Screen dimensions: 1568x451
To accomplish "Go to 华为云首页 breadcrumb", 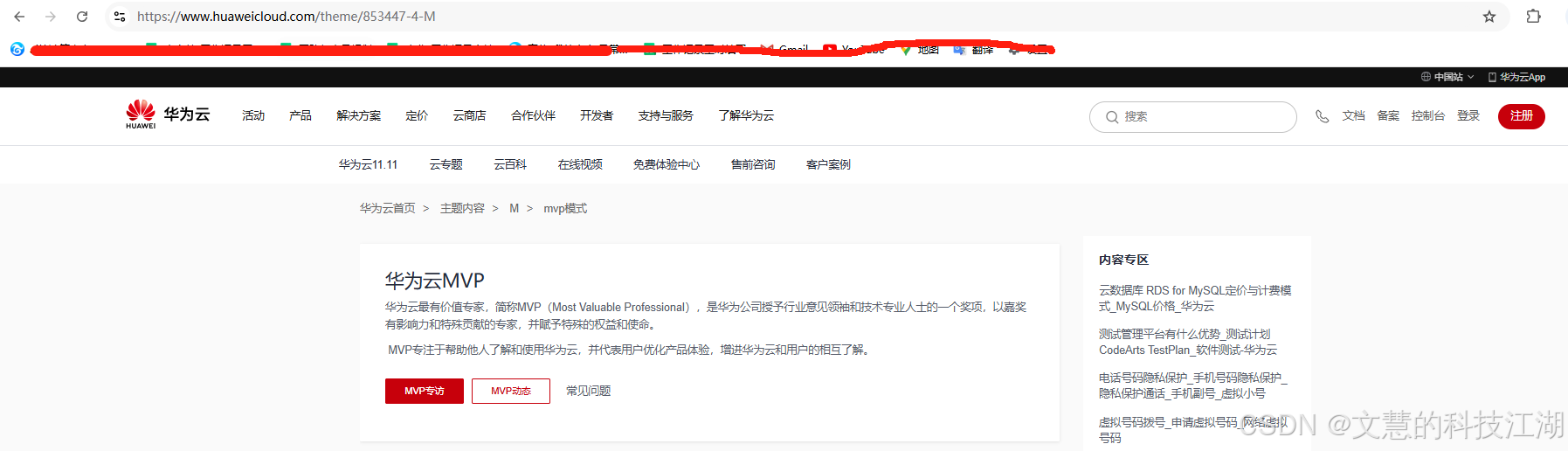I will coord(388,208).
